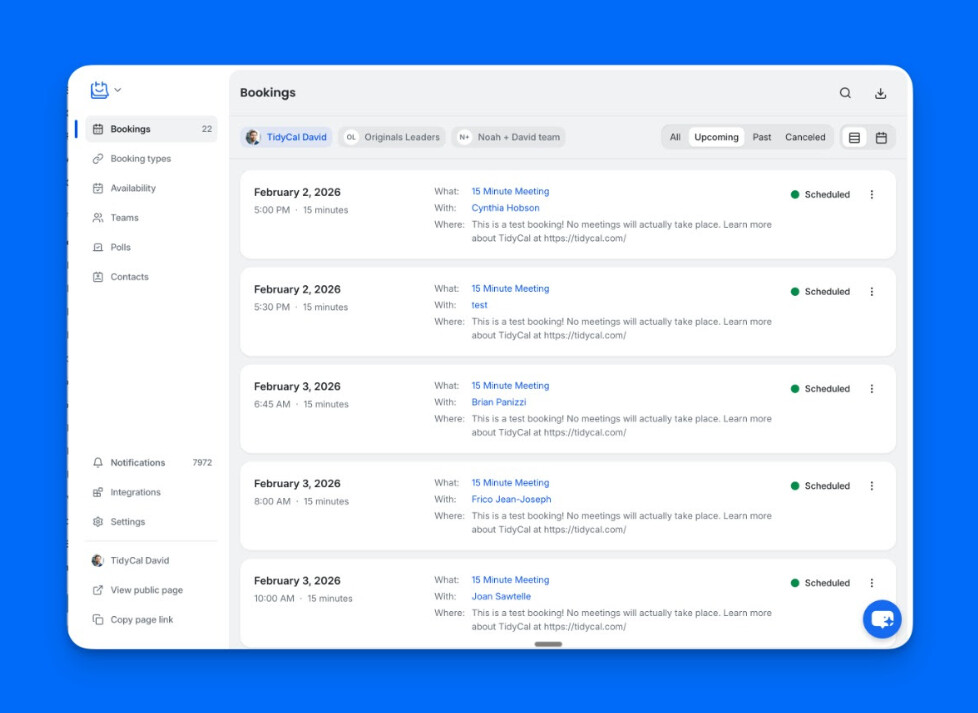Open 15 Minute Meeting for 8:00 AM booking
The image size is (978, 713).
(510, 483)
